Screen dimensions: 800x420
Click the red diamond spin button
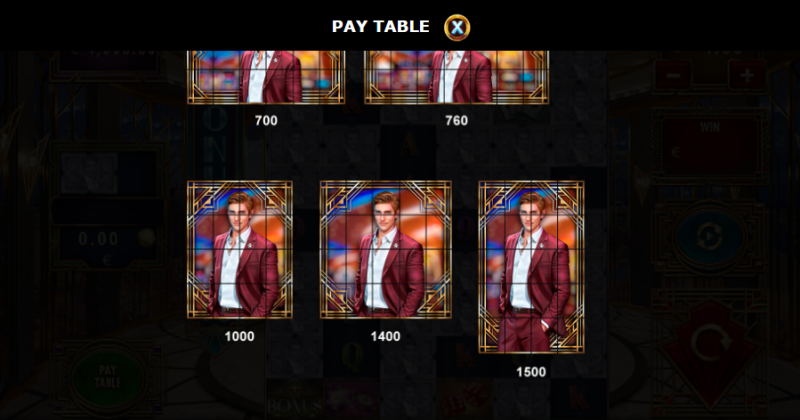710,348
